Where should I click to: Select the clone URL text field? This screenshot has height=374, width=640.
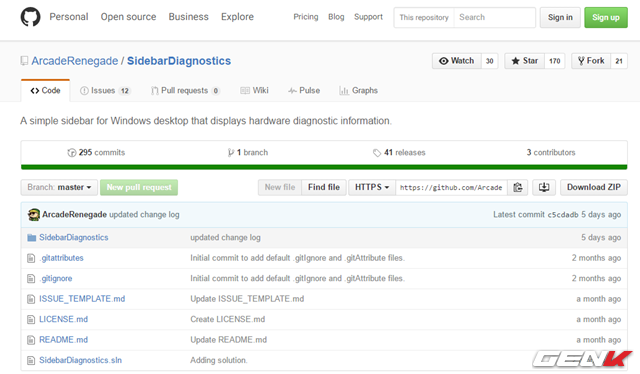click(x=451, y=187)
